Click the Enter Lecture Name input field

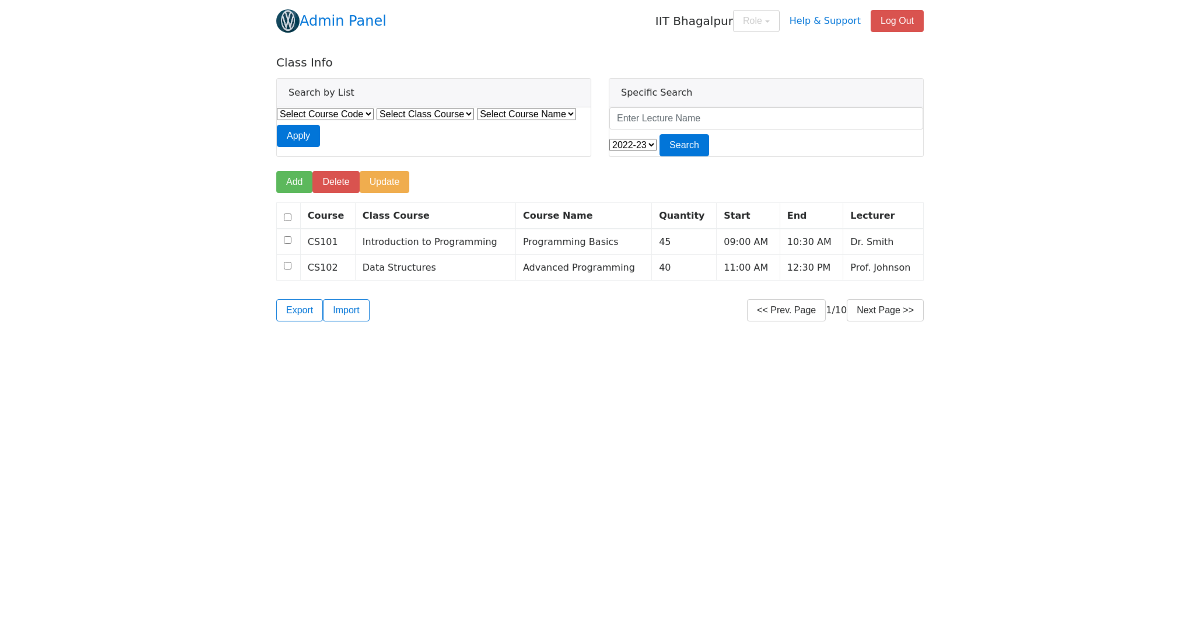point(766,118)
